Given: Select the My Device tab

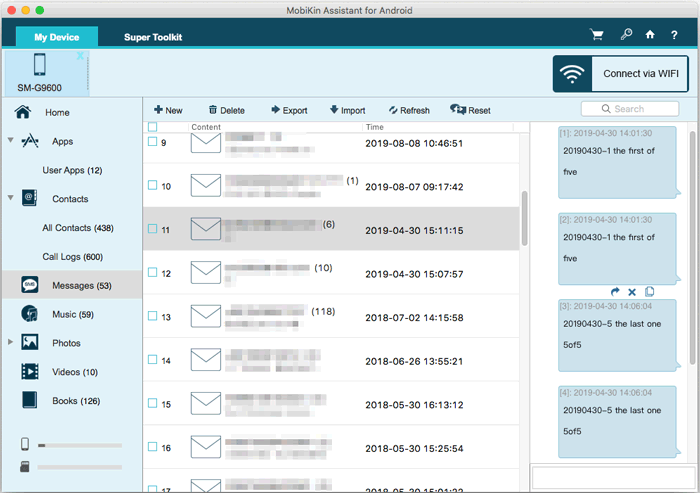Looking at the screenshot, I should 57,37.
